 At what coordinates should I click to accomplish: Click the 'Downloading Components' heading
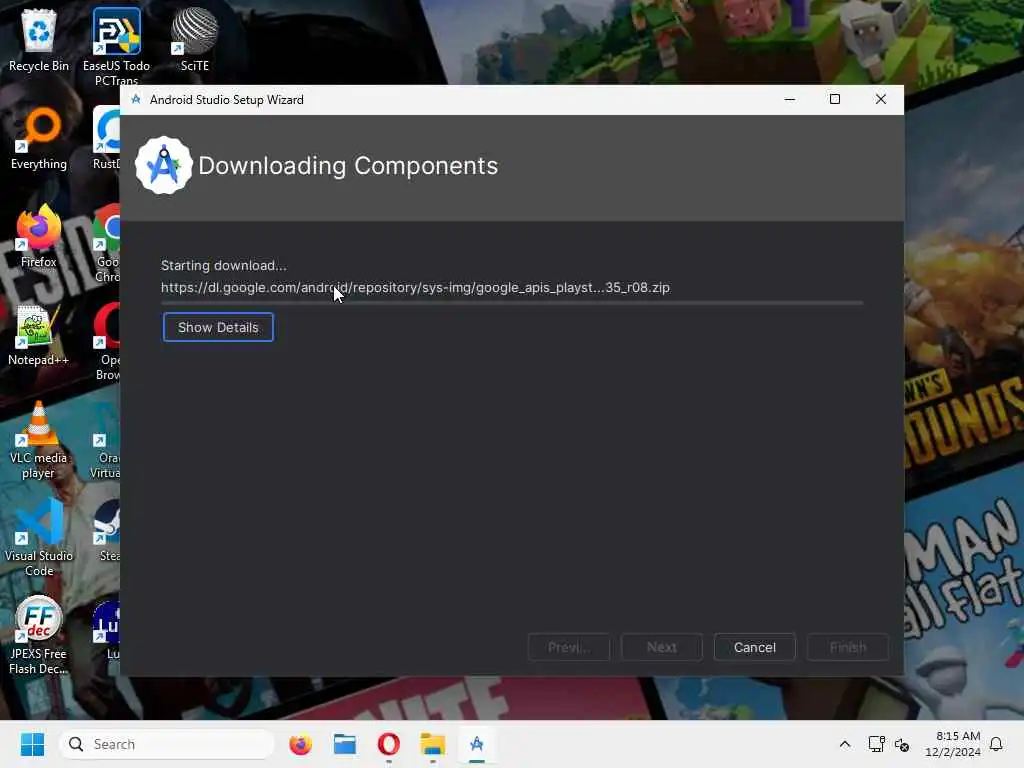(x=348, y=166)
